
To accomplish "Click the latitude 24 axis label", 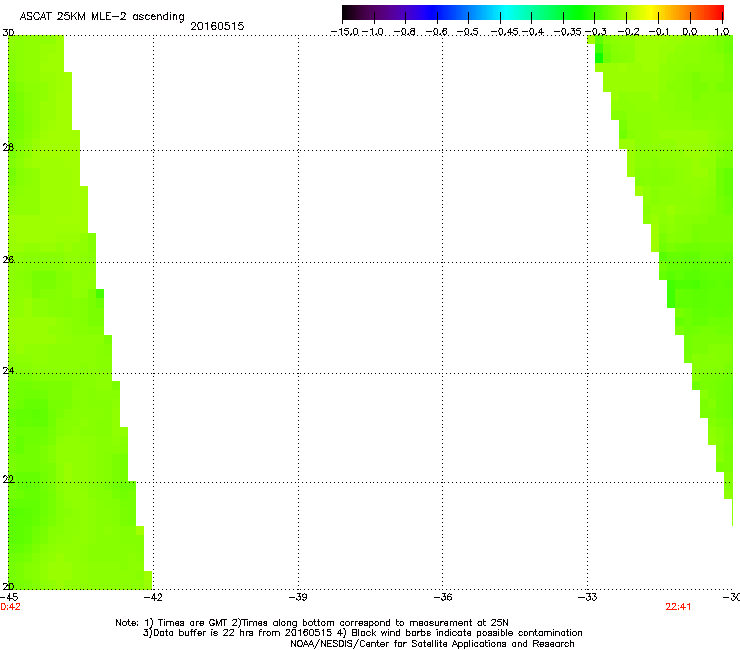I will tap(8, 371).
